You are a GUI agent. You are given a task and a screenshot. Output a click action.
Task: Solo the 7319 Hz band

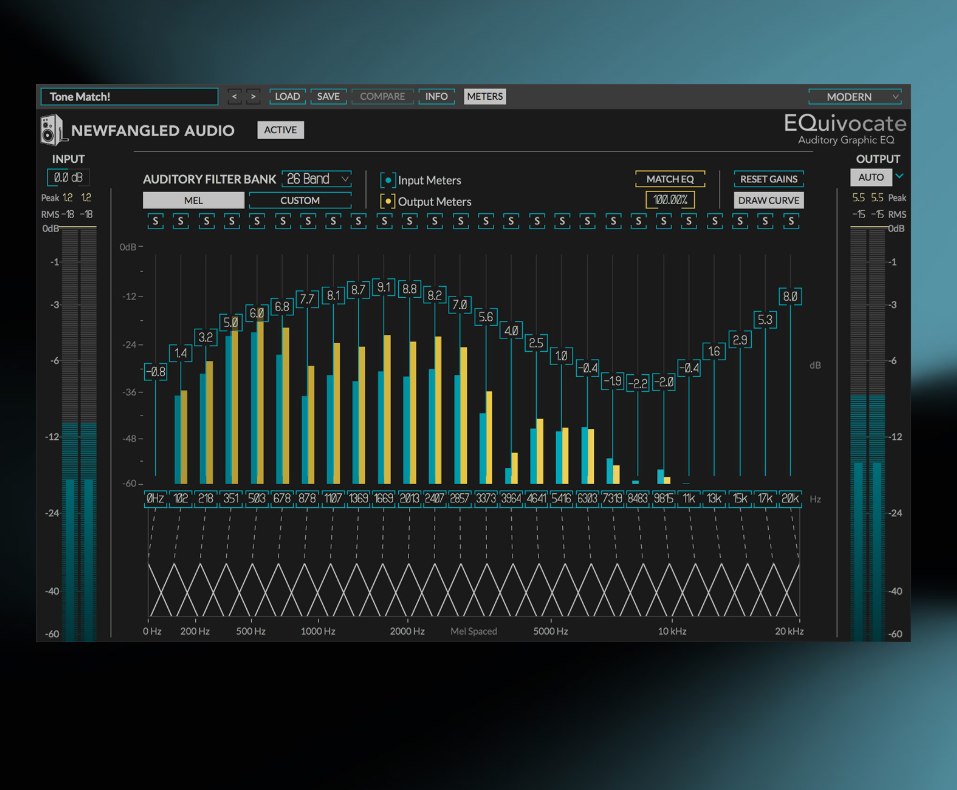[x=613, y=221]
